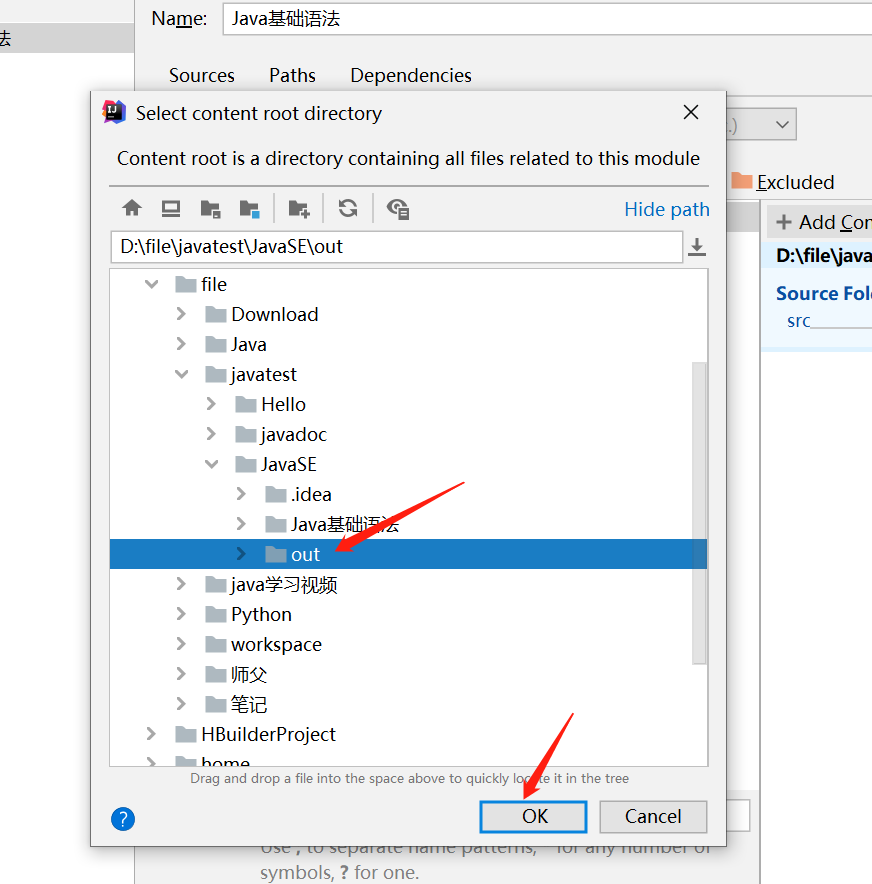
Task: Expand the Java基础语法 folder
Action: click(x=241, y=524)
